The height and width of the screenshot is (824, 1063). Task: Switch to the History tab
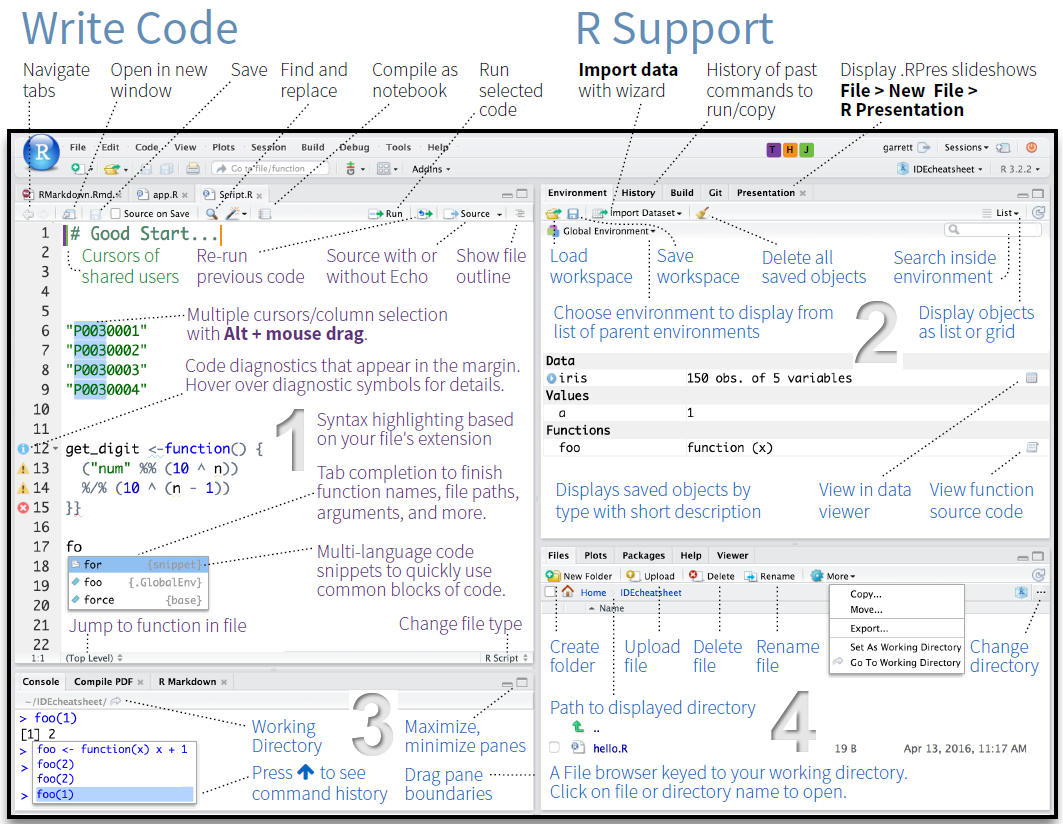point(638,193)
